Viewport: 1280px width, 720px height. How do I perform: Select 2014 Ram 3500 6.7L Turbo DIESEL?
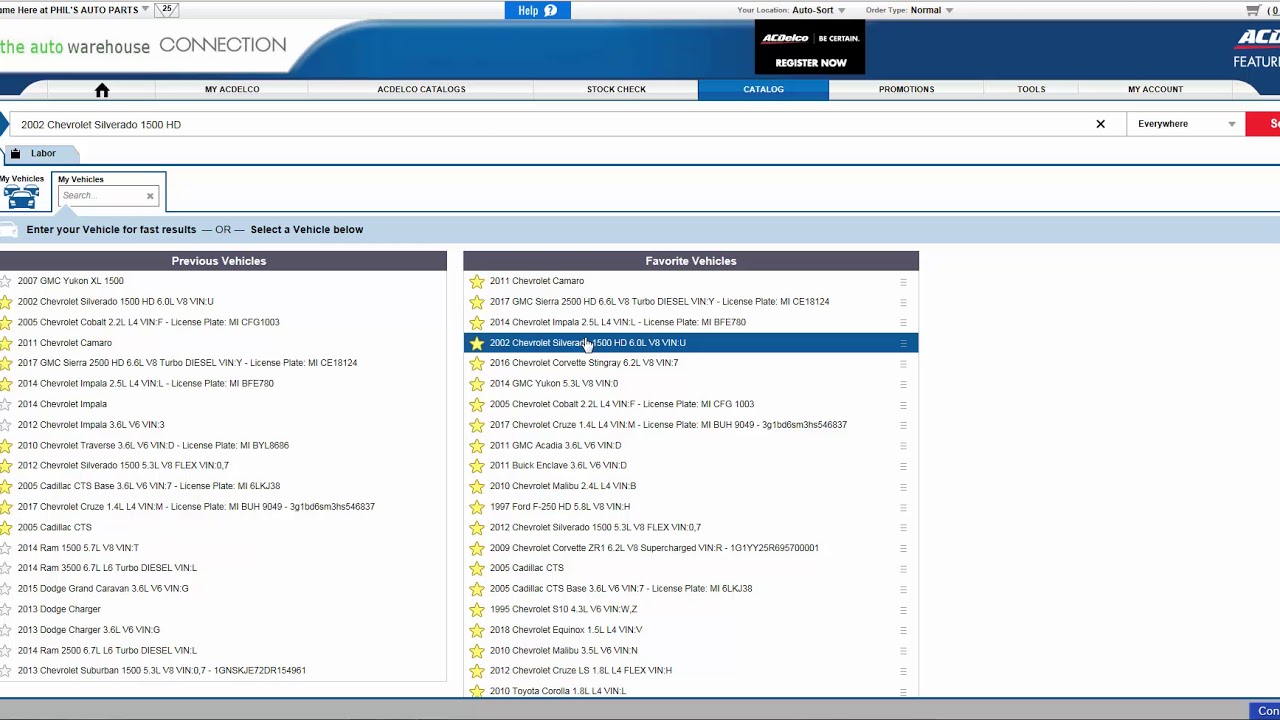click(107, 568)
